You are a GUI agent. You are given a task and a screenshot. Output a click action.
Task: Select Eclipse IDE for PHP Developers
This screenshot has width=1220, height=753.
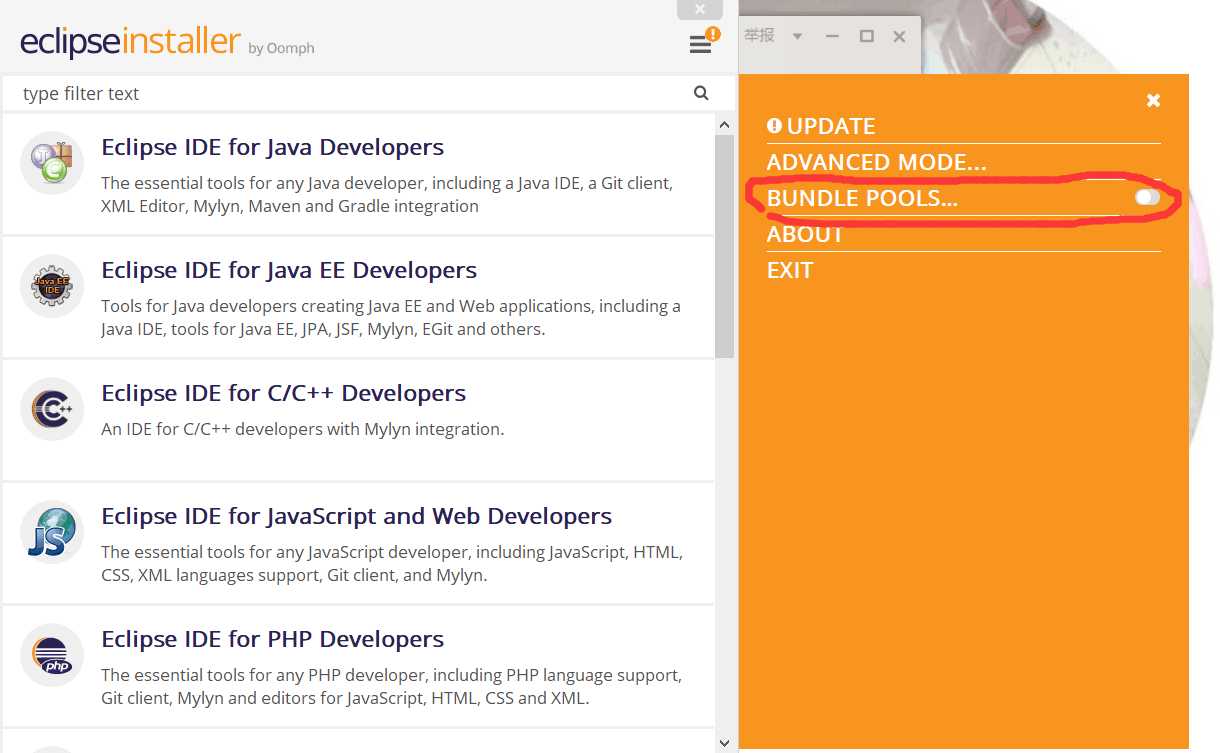(x=358, y=666)
